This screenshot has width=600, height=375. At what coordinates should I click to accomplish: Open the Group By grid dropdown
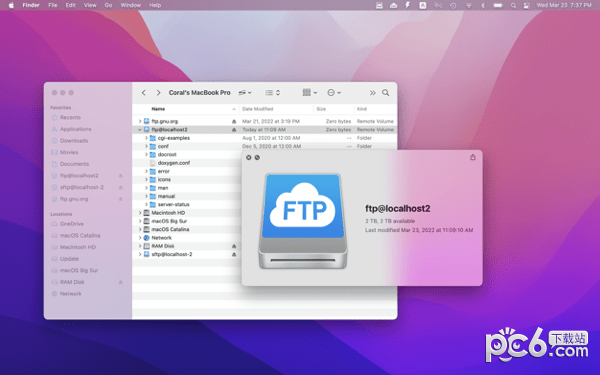(310, 93)
